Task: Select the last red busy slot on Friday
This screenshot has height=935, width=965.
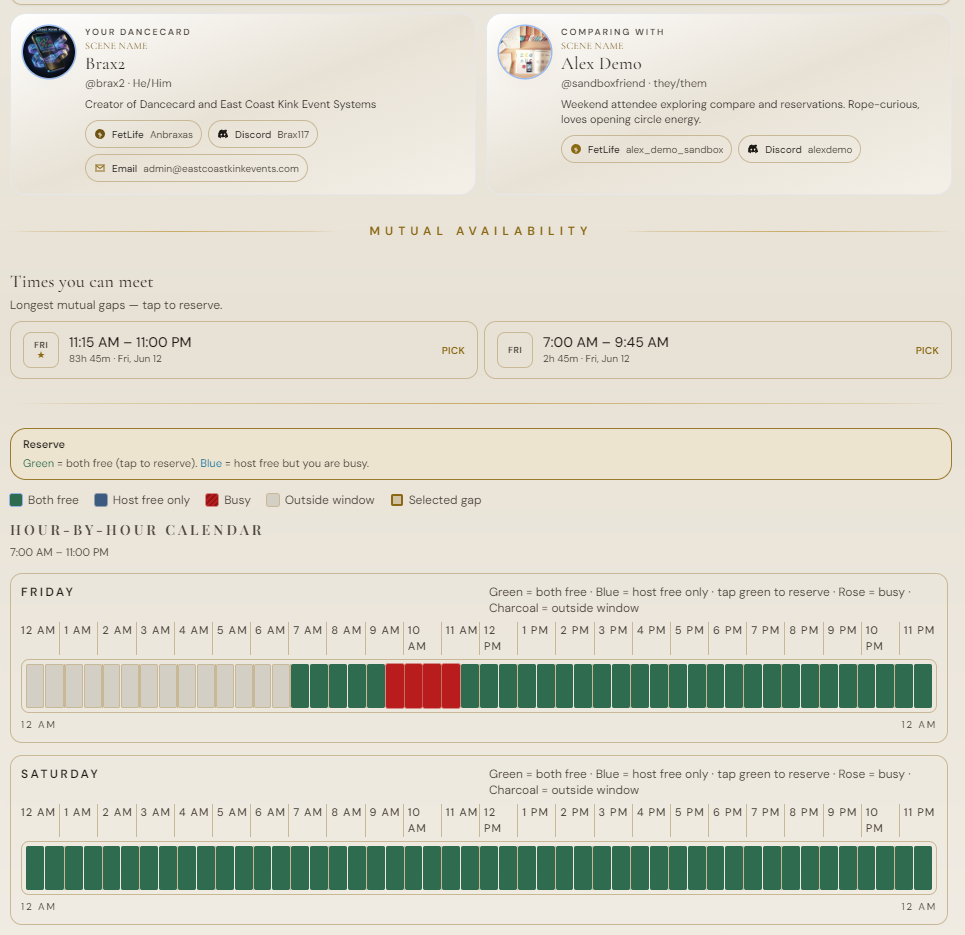Action: pos(451,686)
